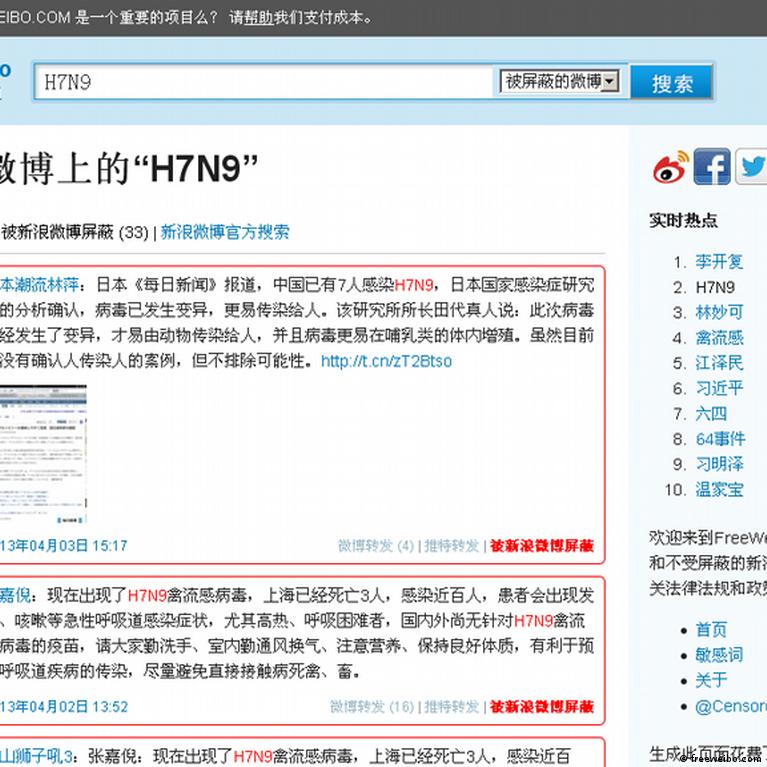Image resolution: width=767 pixels, height=767 pixels.
Task: Open the http://t.cn/zT2Btso link
Action: tap(386, 361)
